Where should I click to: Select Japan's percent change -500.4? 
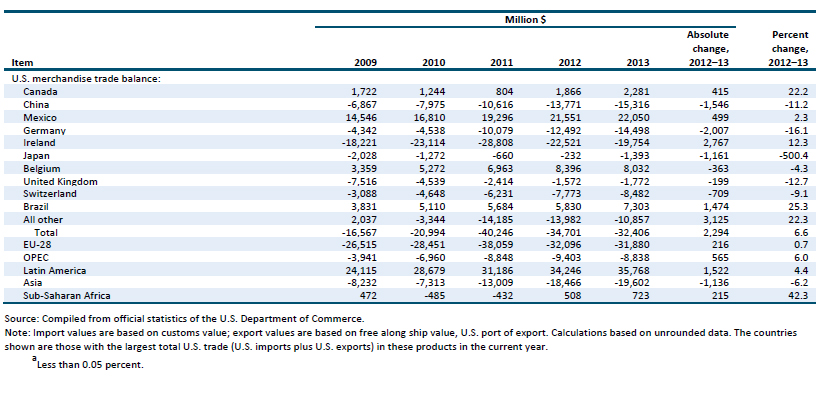[794, 156]
